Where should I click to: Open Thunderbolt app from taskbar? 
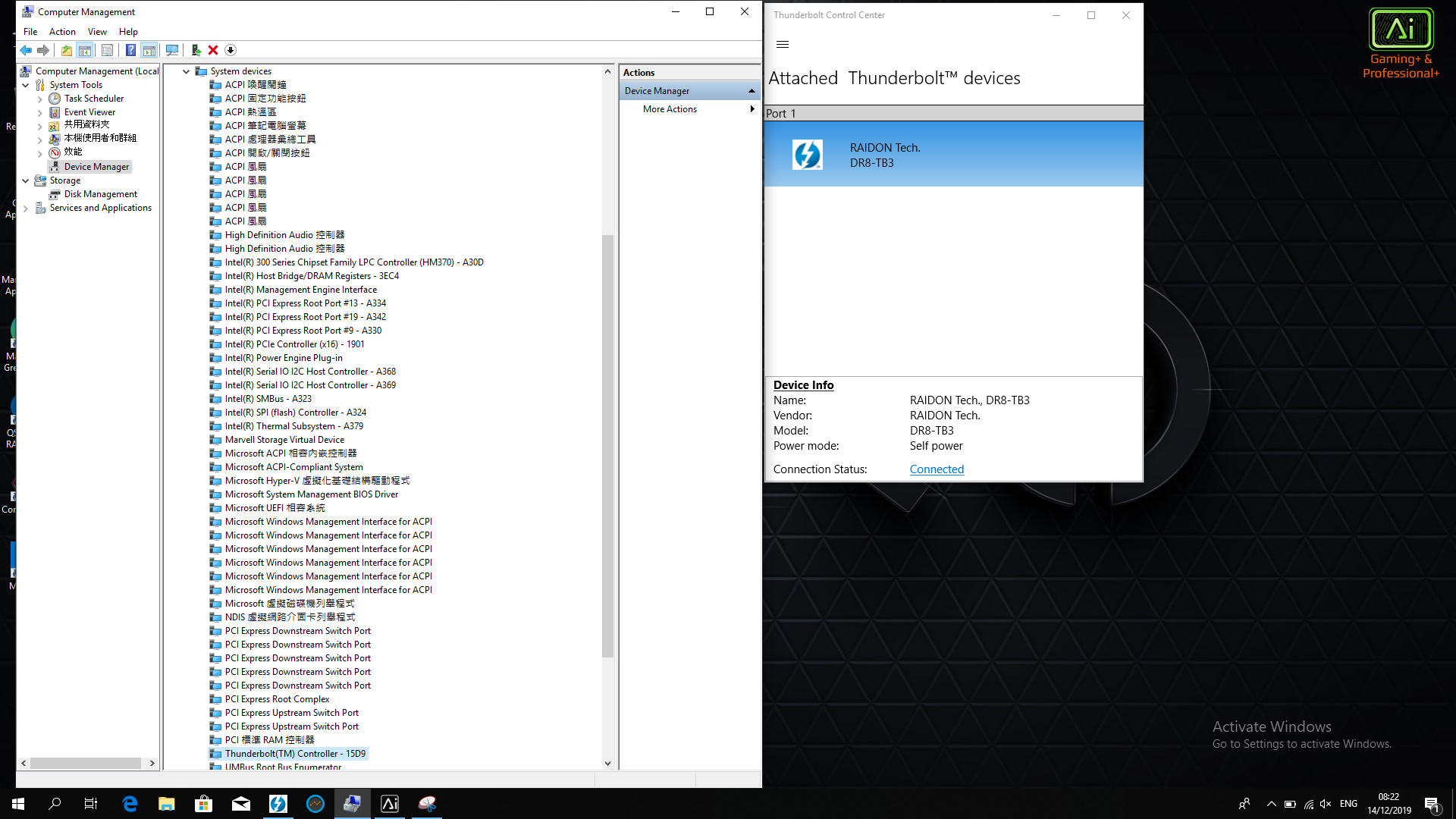[x=278, y=804]
